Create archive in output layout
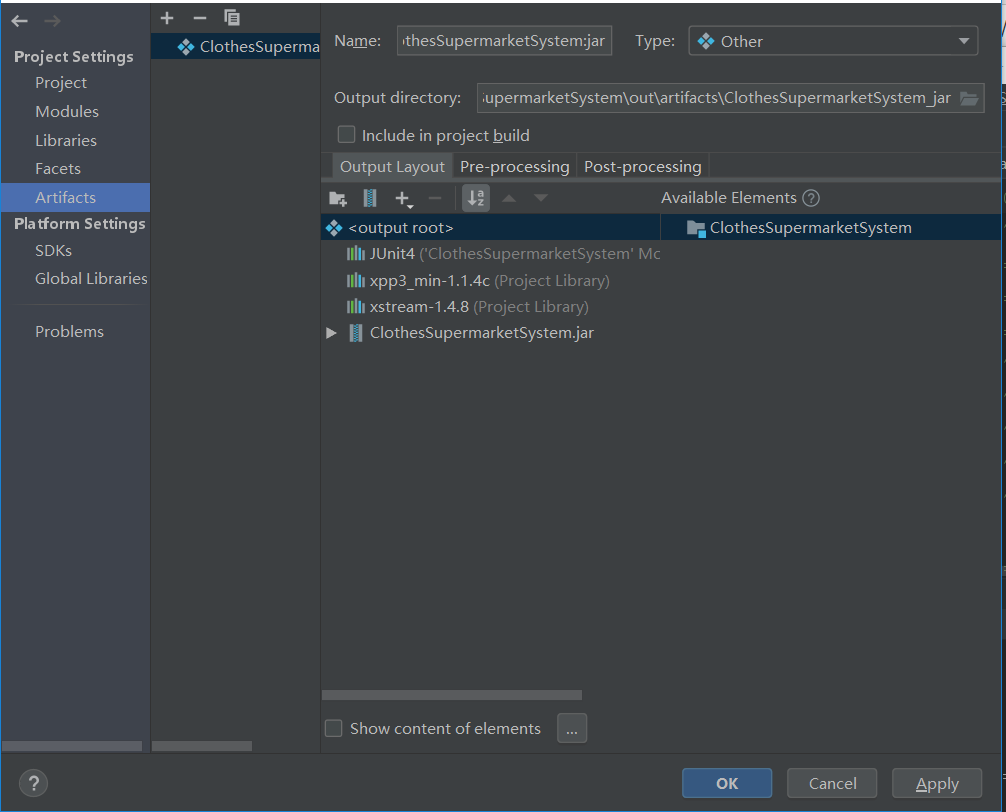The image size is (1006, 812). [370, 198]
